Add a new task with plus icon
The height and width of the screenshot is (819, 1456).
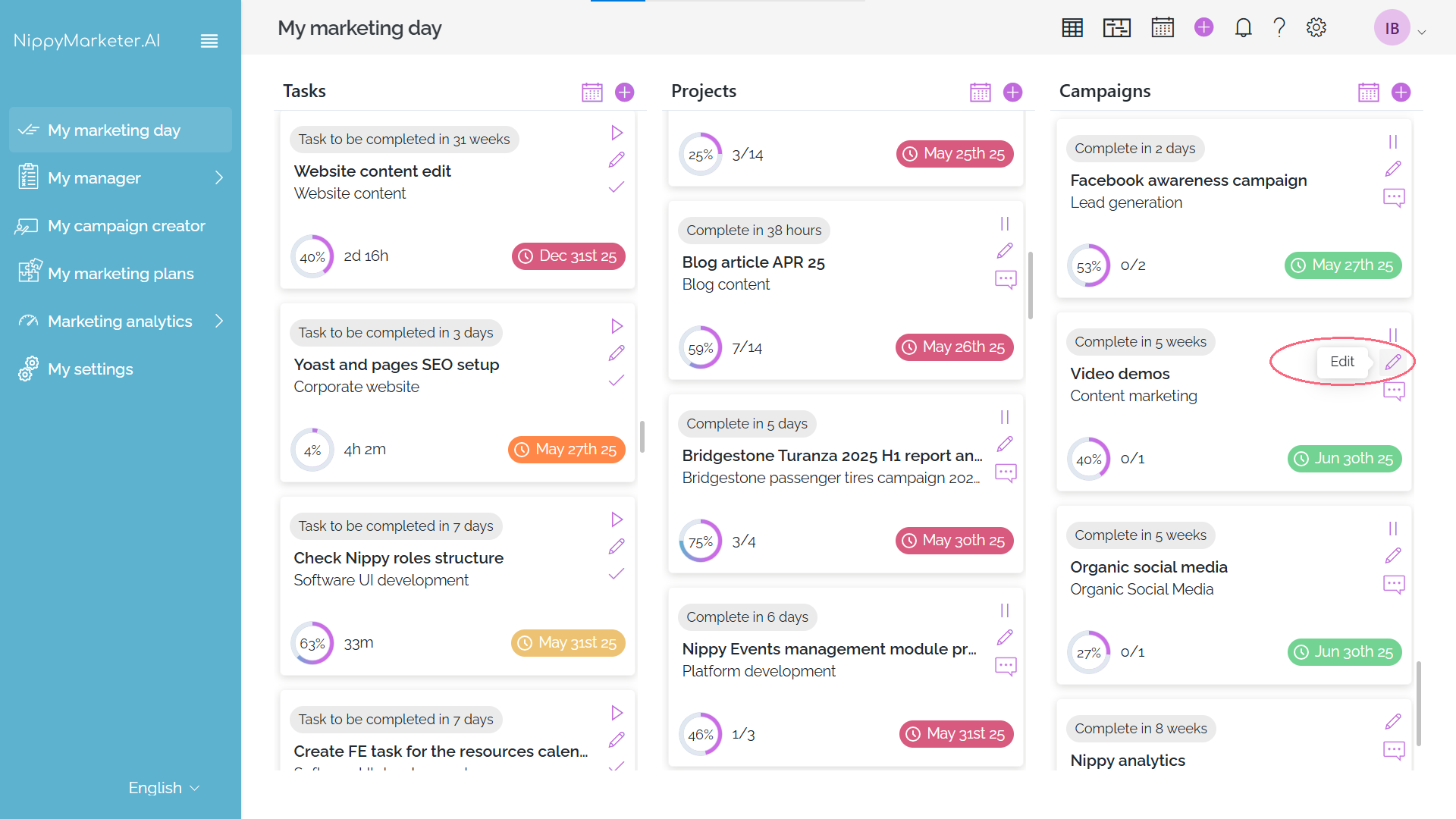point(625,93)
